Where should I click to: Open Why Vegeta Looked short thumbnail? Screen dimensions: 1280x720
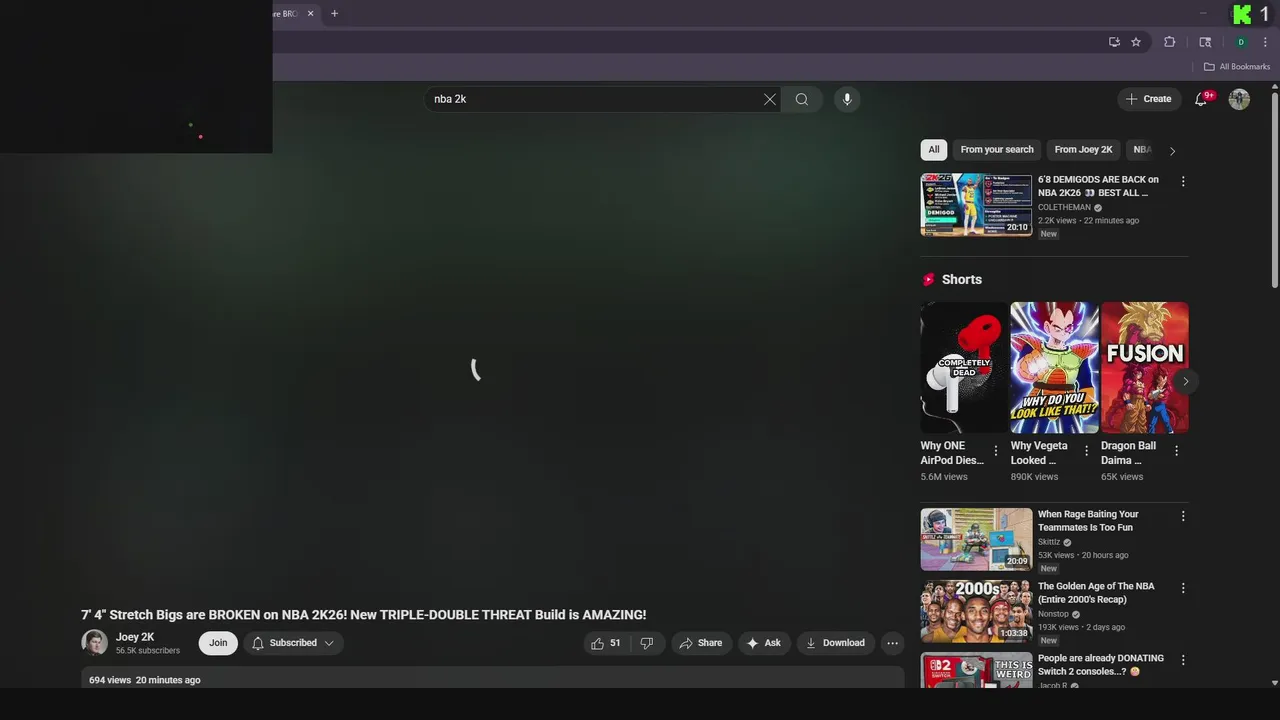1054,367
